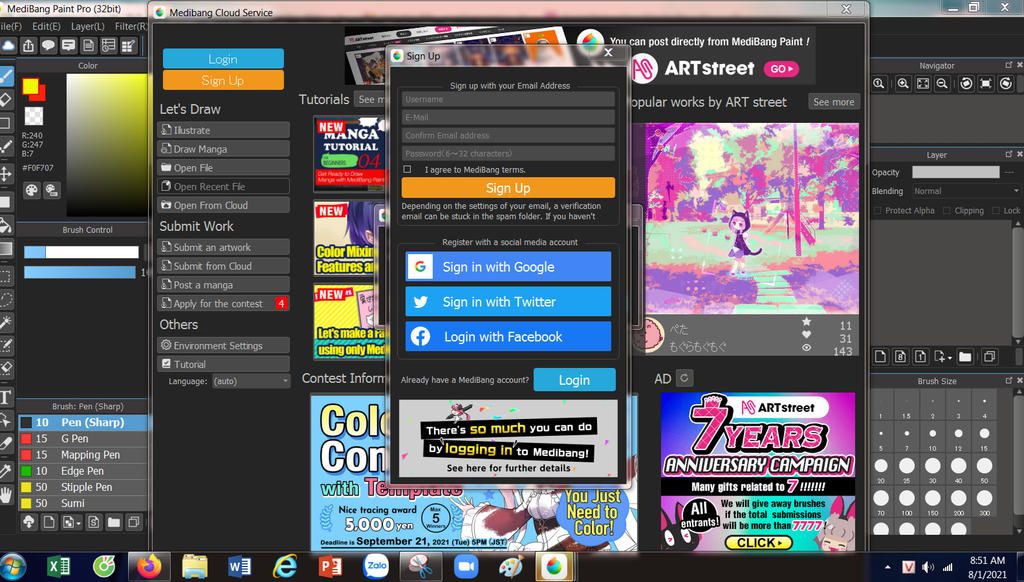The width and height of the screenshot is (1024, 582).
Task: Add a 1-bit layer in the Layer panel
Action: click(920, 357)
